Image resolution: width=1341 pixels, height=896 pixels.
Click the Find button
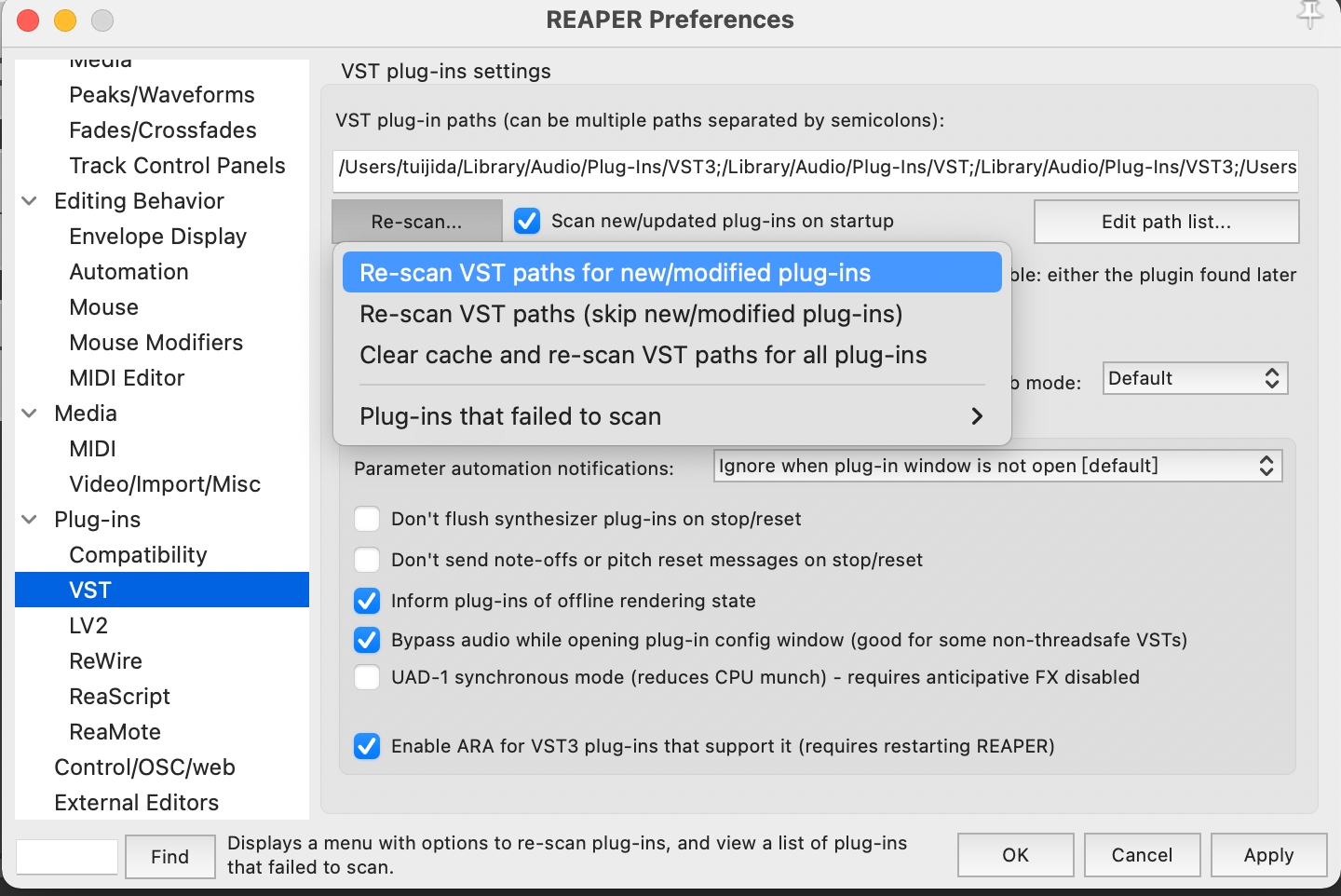tap(169, 857)
